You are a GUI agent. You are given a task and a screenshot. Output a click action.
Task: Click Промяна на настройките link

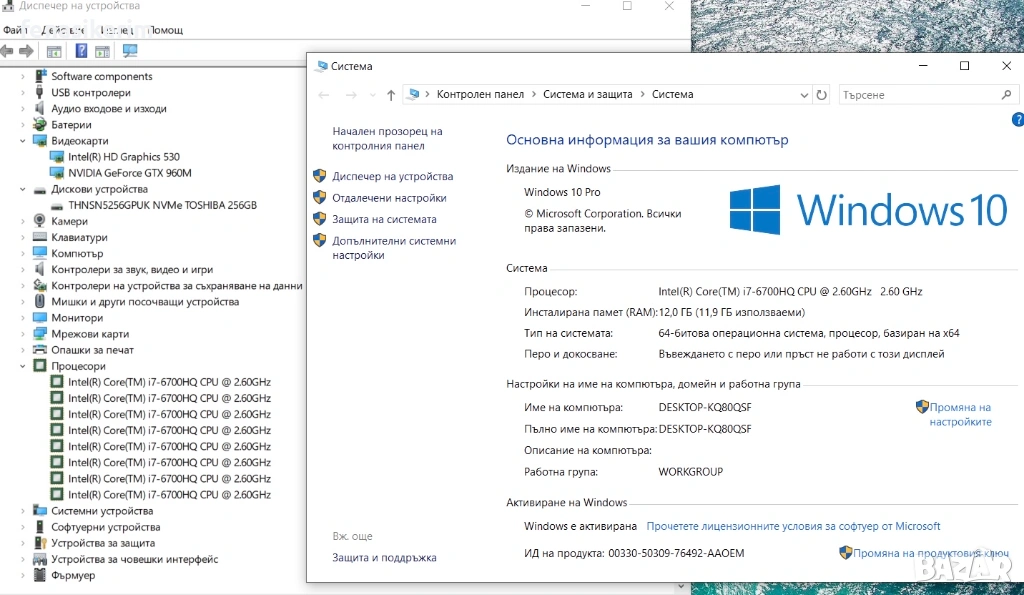pos(960,414)
